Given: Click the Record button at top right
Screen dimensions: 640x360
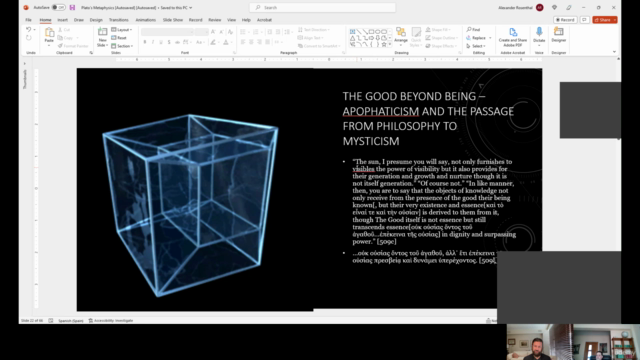Looking at the screenshot, I should [x=565, y=20].
